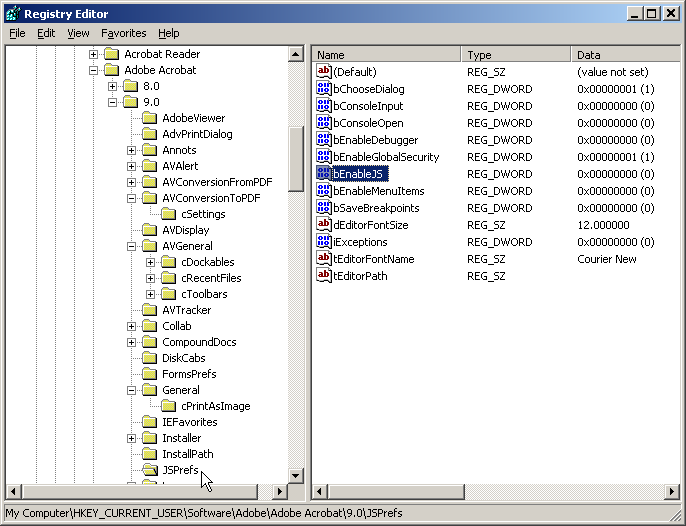Click tree pane horizontal scroll left arrow
This screenshot has width=686, height=526.
(13, 491)
